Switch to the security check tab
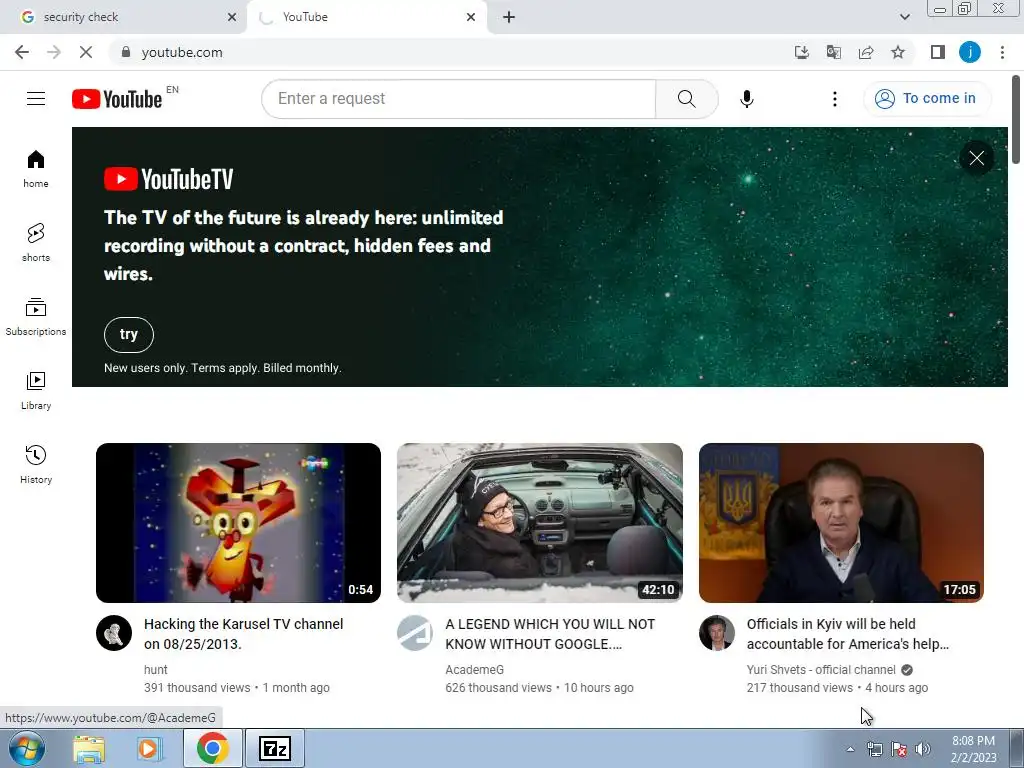 coord(123,17)
